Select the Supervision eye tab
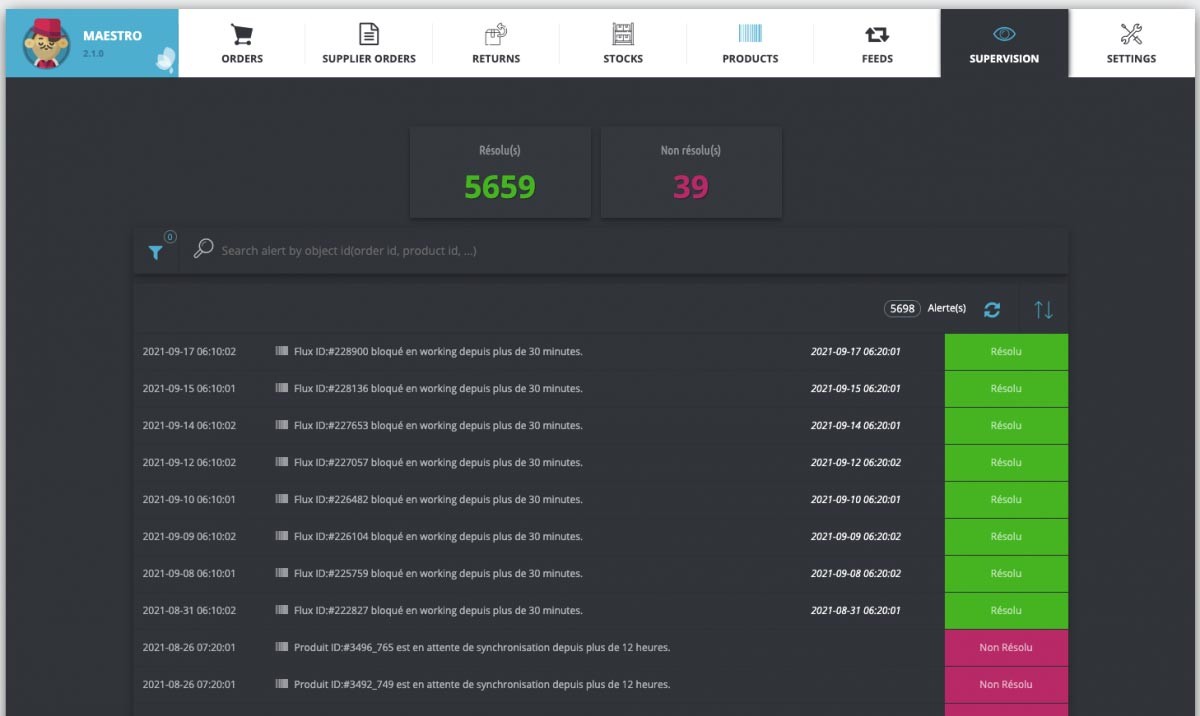The height and width of the screenshot is (716, 1200). pyautogui.click(x=1004, y=44)
